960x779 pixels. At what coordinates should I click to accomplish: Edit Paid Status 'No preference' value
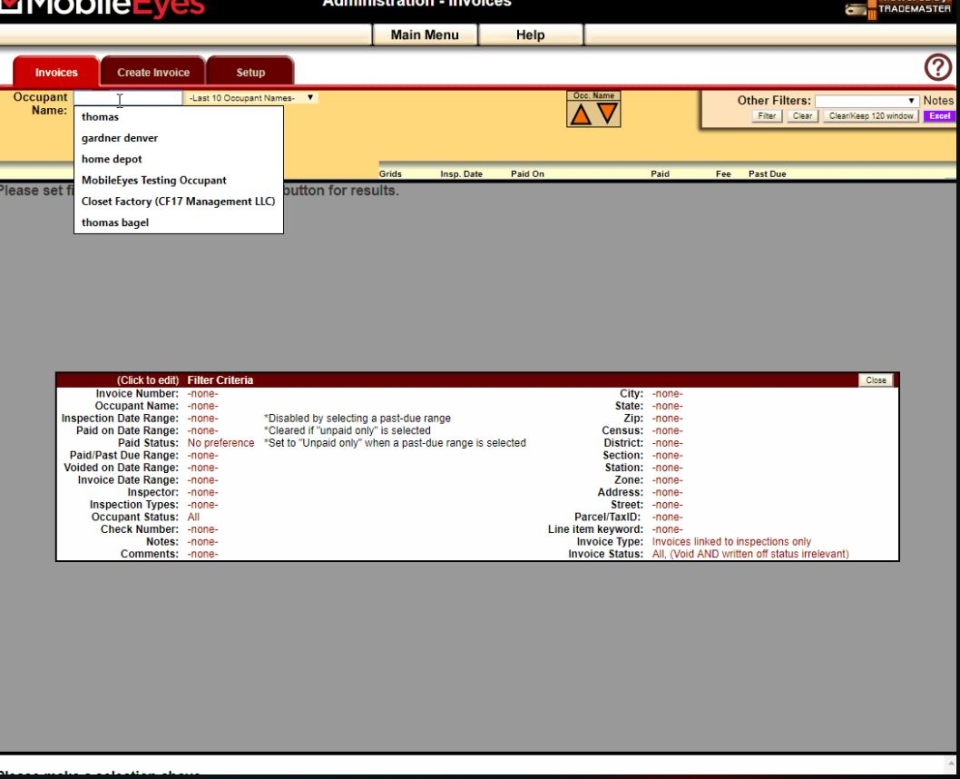pos(220,443)
